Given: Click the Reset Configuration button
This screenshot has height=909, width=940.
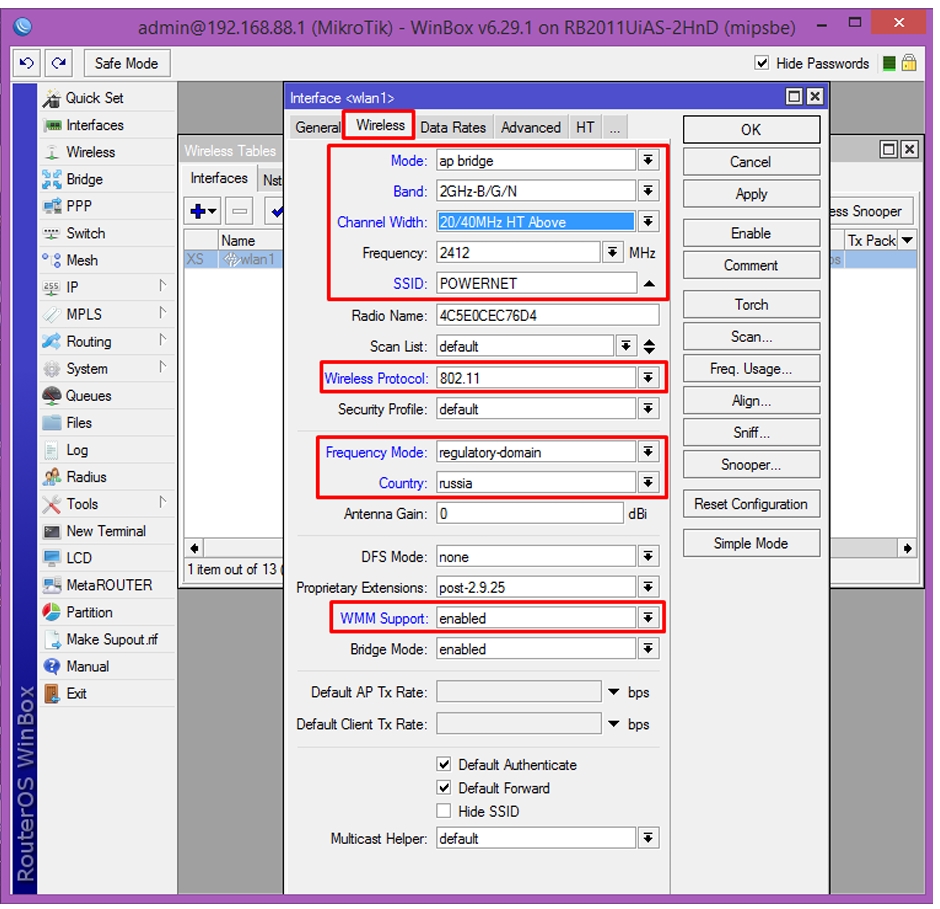Looking at the screenshot, I should coord(751,504).
